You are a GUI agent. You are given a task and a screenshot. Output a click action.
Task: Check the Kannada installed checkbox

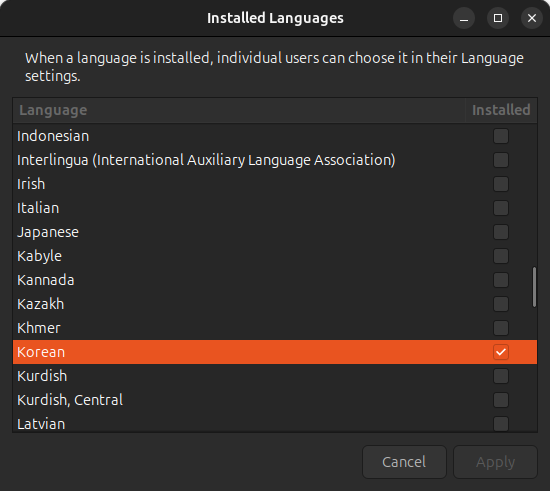click(501, 280)
